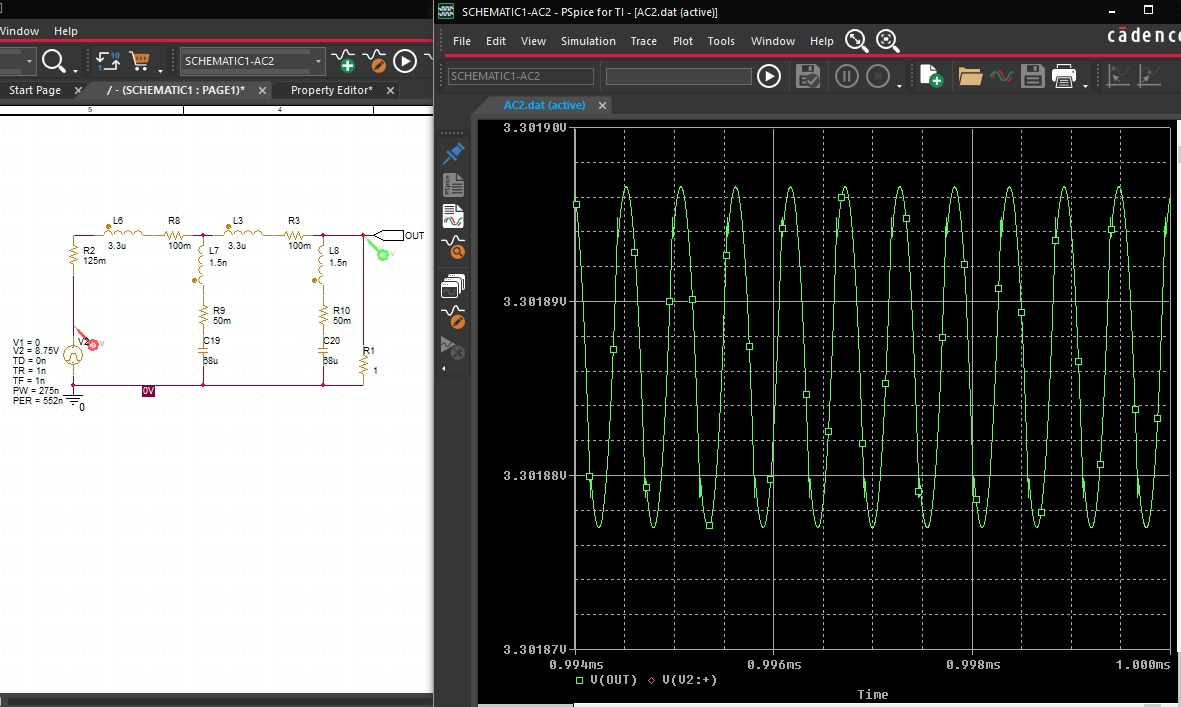Switch to the Property Editor tab

coord(331,90)
